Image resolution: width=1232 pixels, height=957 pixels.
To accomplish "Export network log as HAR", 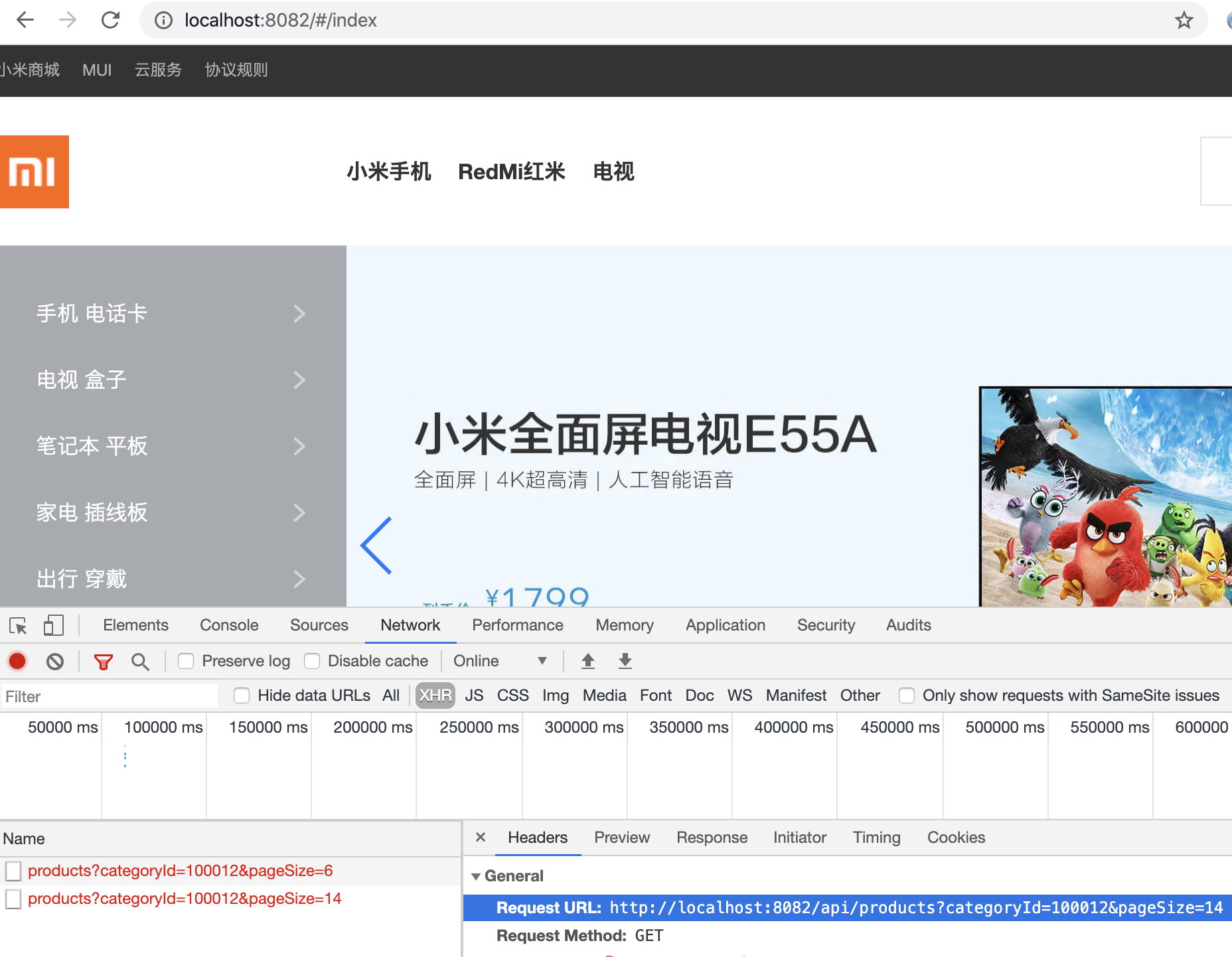I will (x=625, y=661).
